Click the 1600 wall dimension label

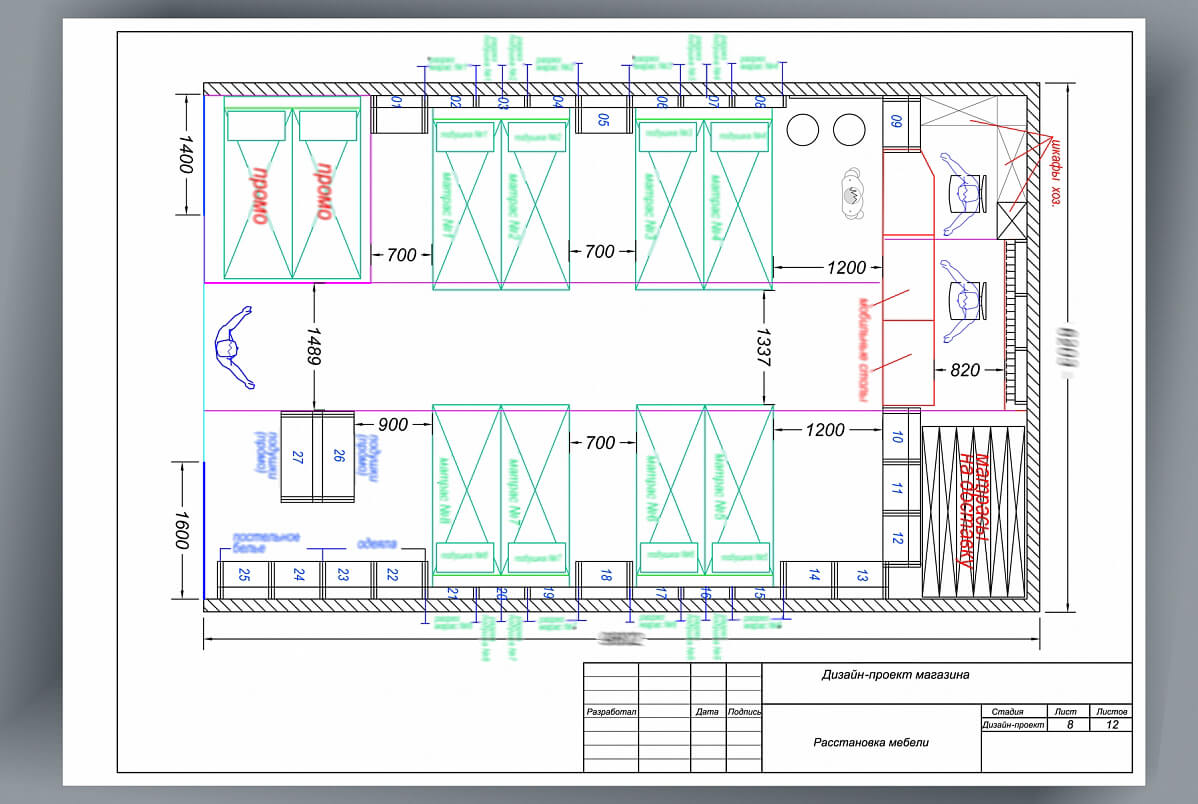181,530
